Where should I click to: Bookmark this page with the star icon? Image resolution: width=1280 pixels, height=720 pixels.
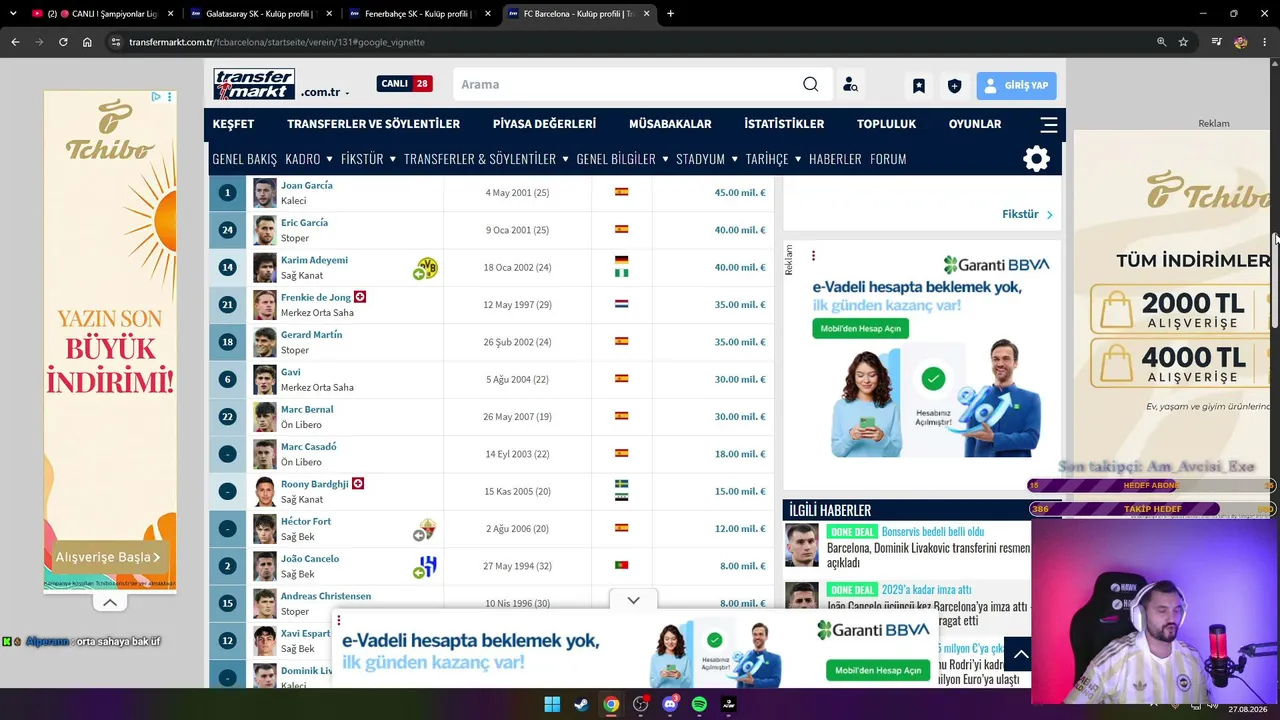pyautogui.click(x=1183, y=42)
